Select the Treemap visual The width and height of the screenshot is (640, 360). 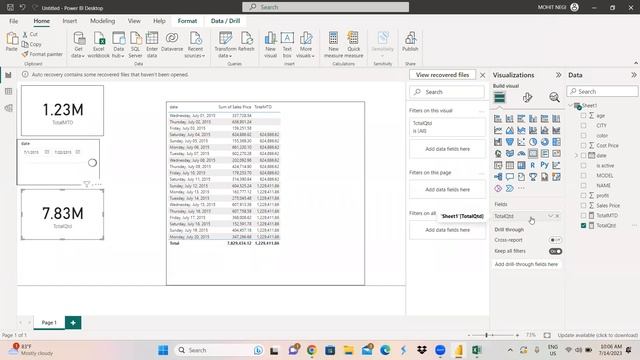556,142
